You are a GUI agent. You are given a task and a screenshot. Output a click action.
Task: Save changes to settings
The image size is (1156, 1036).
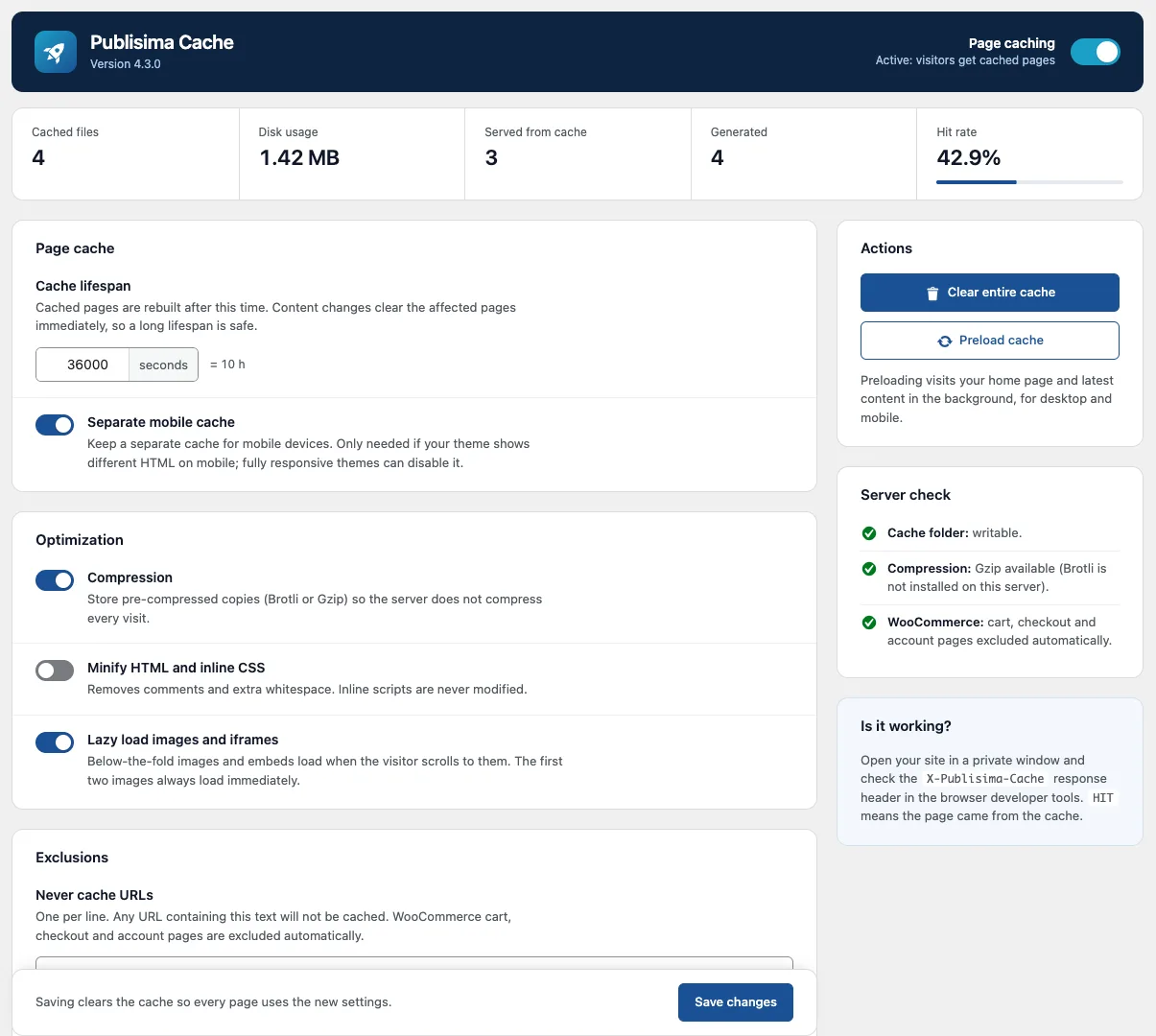(736, 1002)
